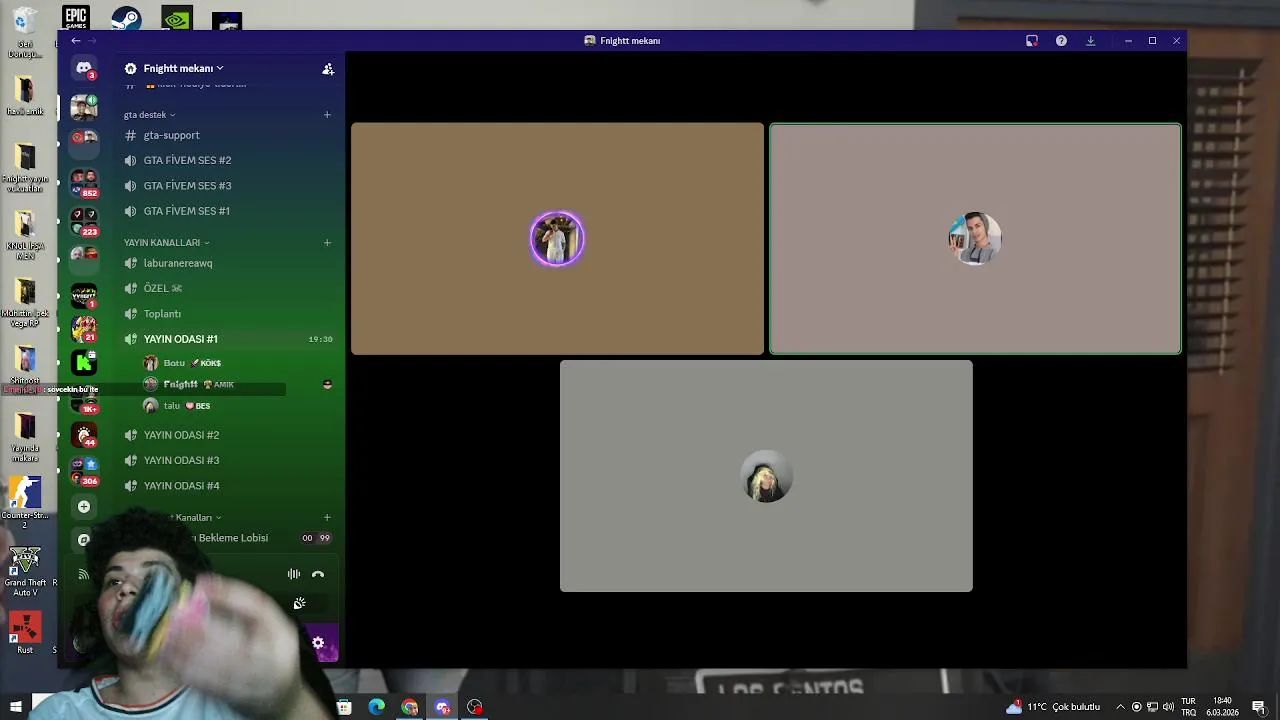Add a server with plus button

click(84, 507)
